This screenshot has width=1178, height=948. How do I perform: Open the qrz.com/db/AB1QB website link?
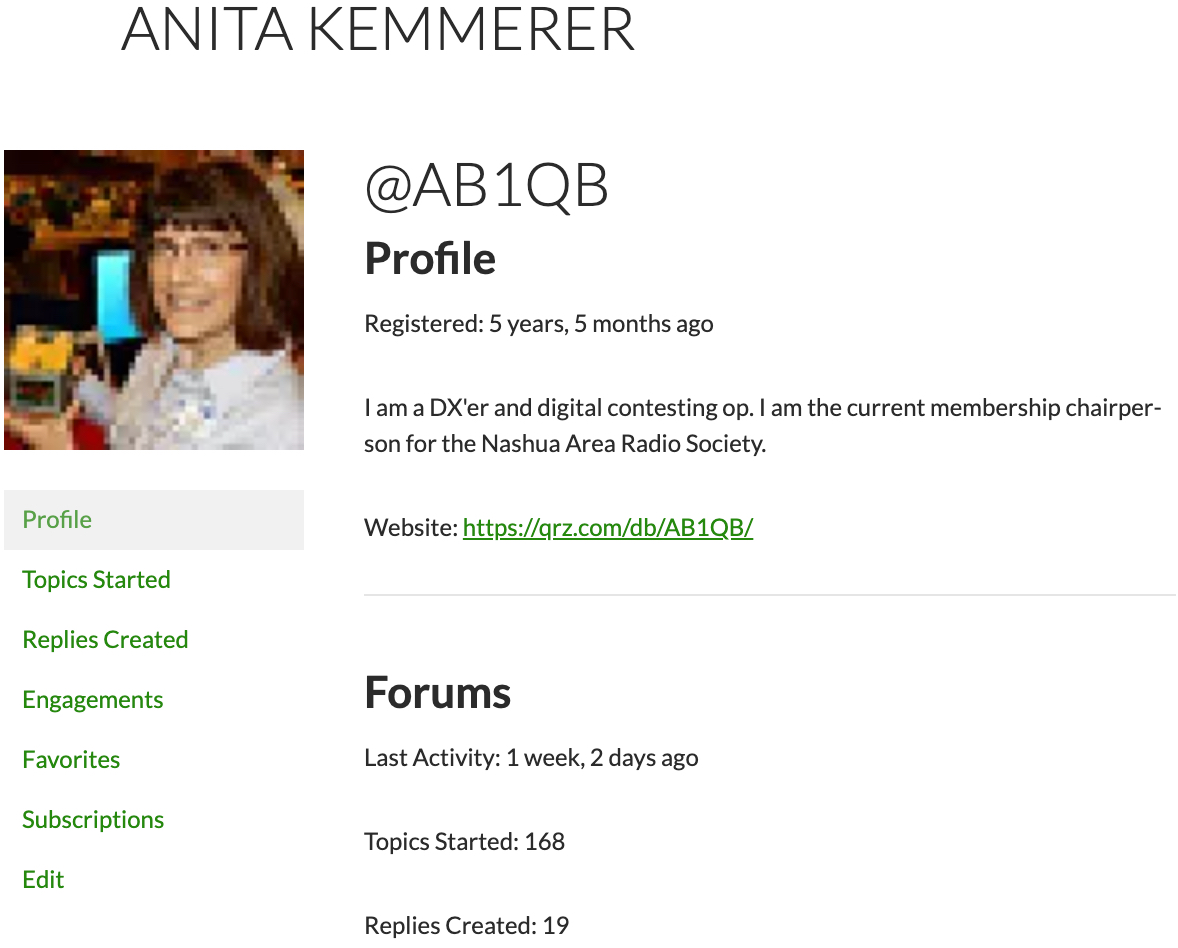[608, 528]
